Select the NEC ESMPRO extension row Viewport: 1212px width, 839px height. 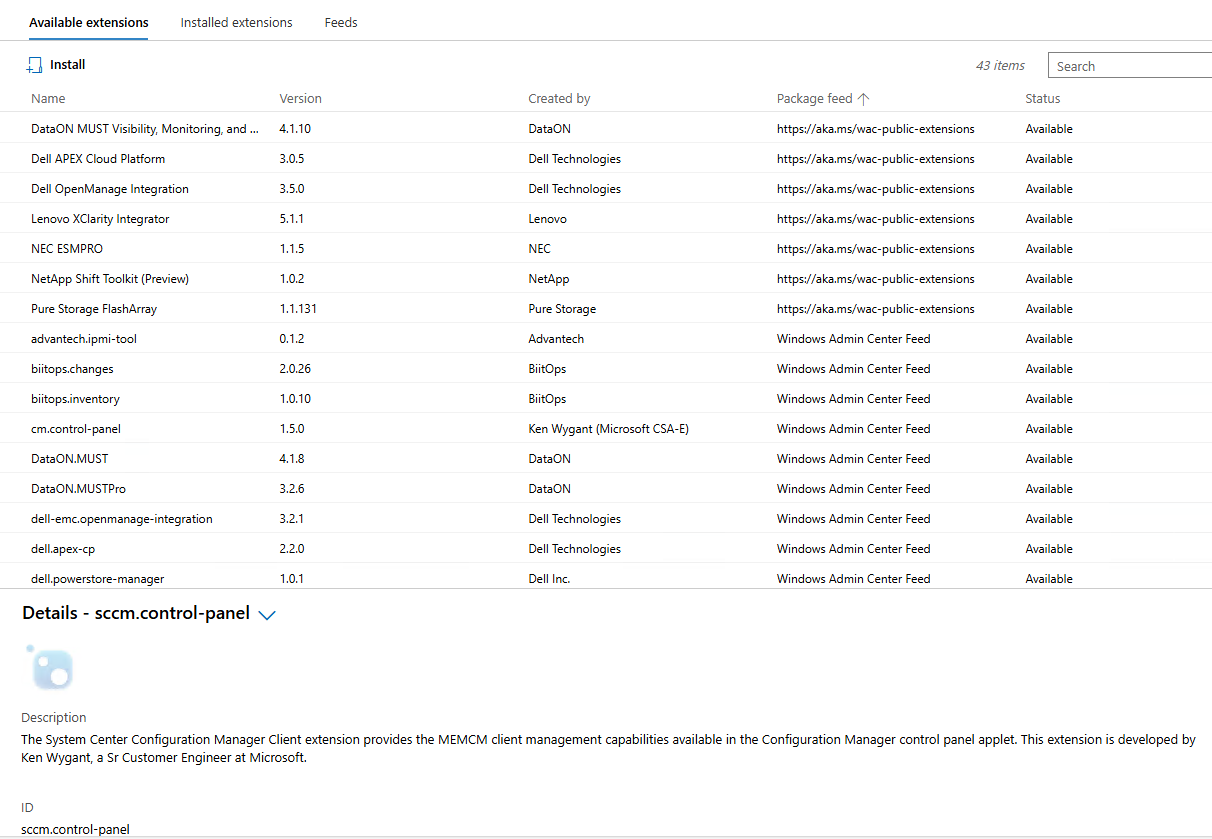67,249
